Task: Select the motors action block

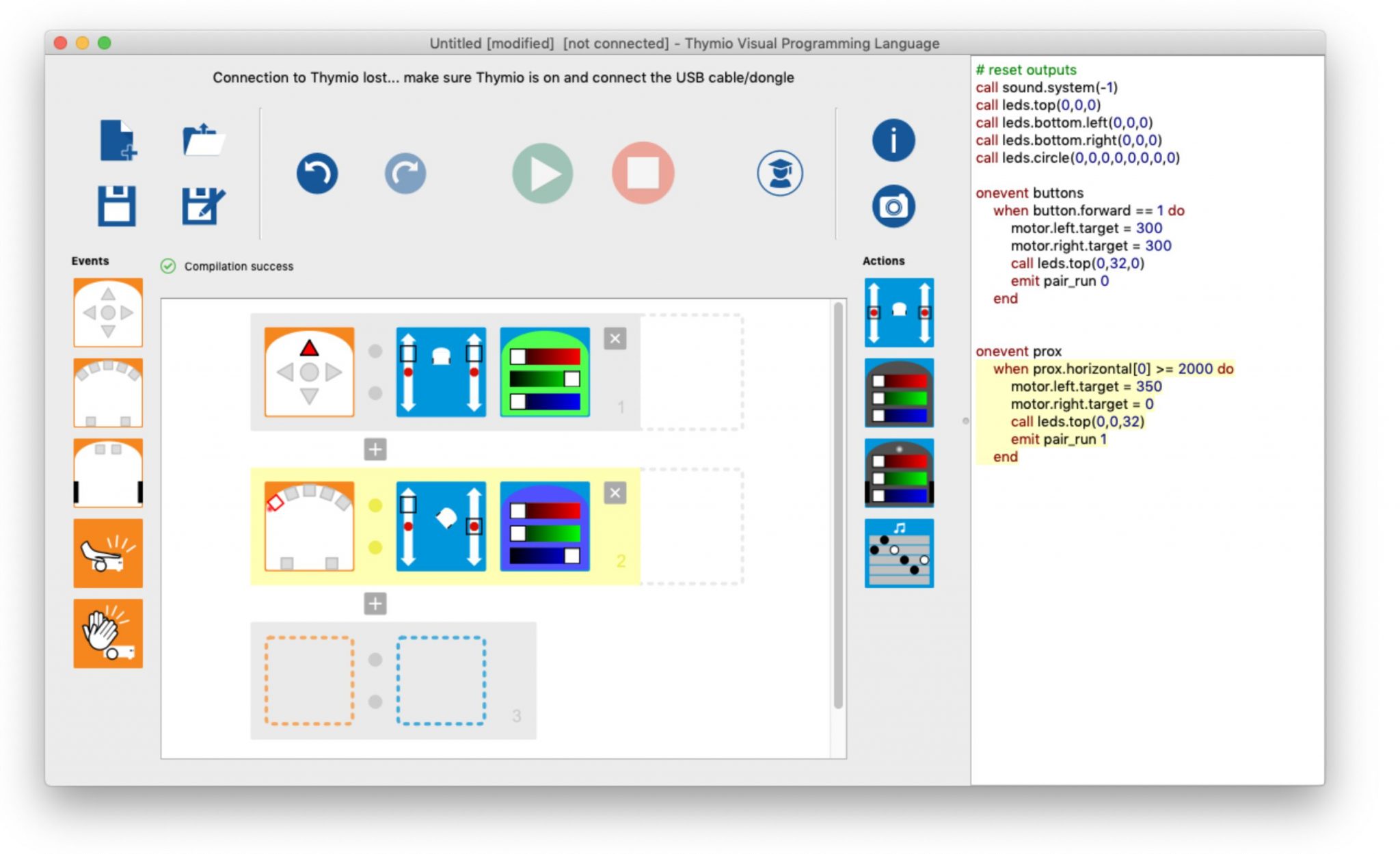Action: [x=898, y=312]
